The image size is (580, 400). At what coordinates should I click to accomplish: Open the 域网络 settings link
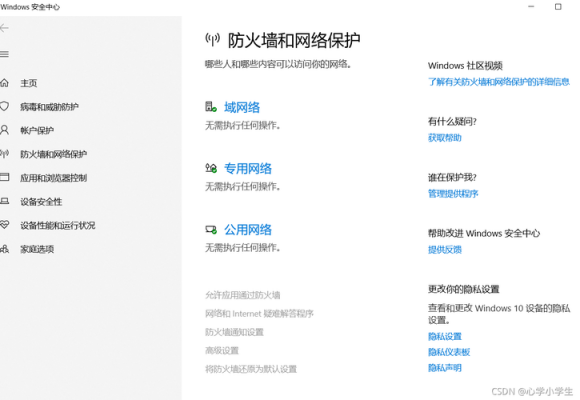(x=242, y=107)
